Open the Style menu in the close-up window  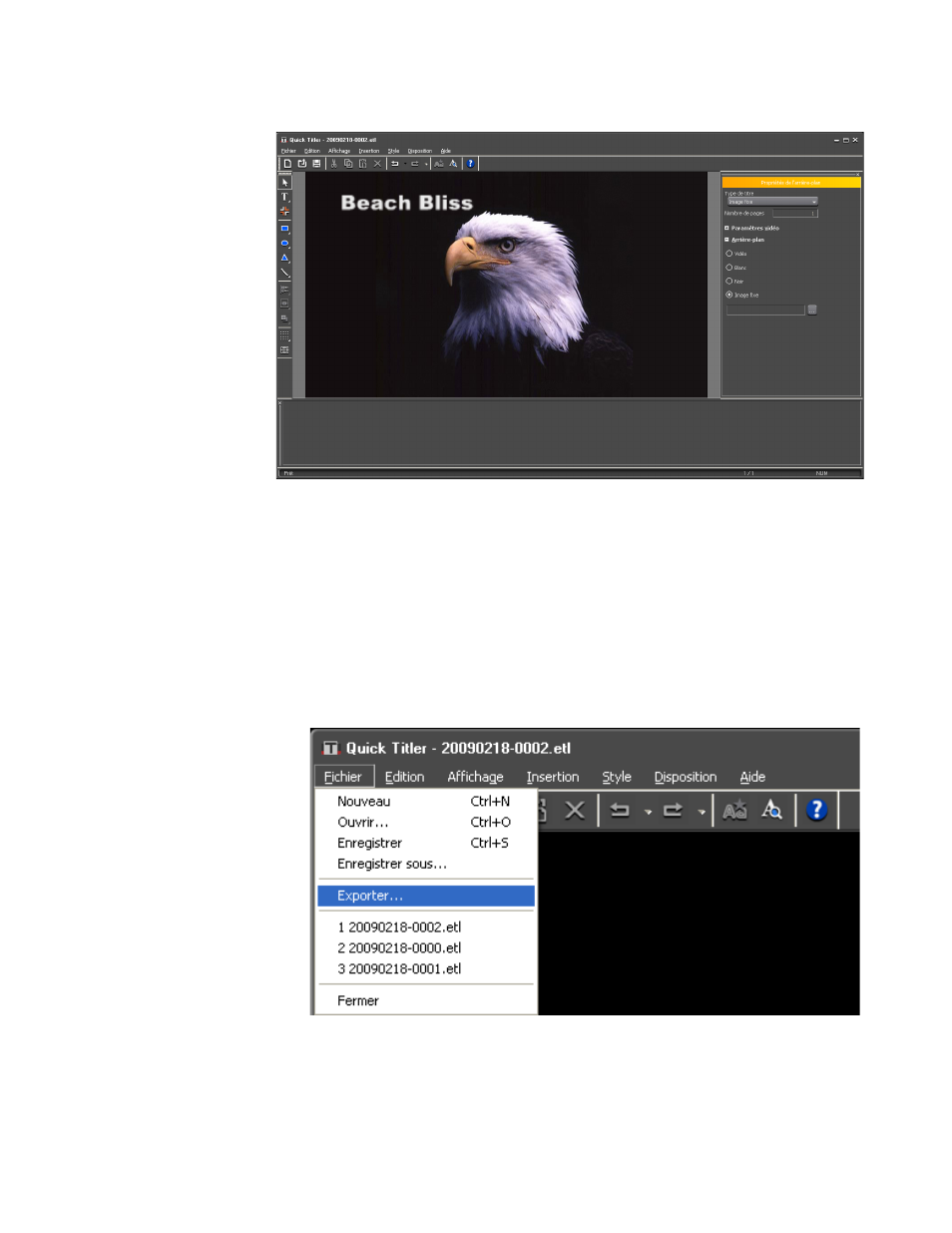click(617, 777)
